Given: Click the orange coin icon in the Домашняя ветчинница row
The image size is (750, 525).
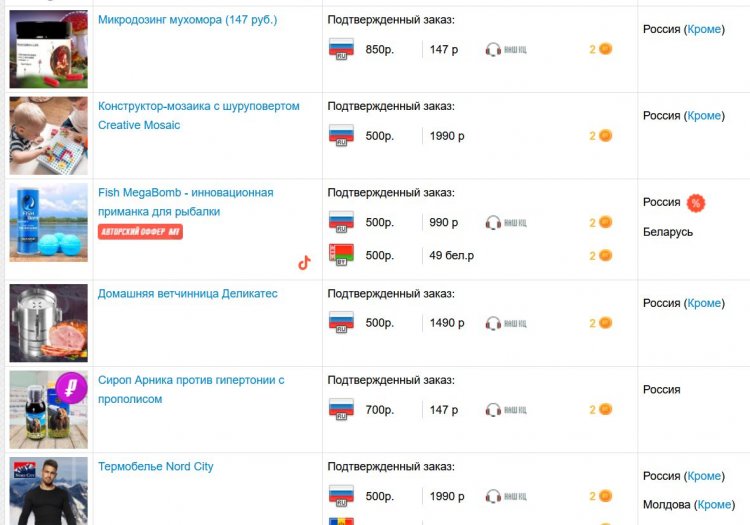Looking at the screenshot, I should click(606, 323).
